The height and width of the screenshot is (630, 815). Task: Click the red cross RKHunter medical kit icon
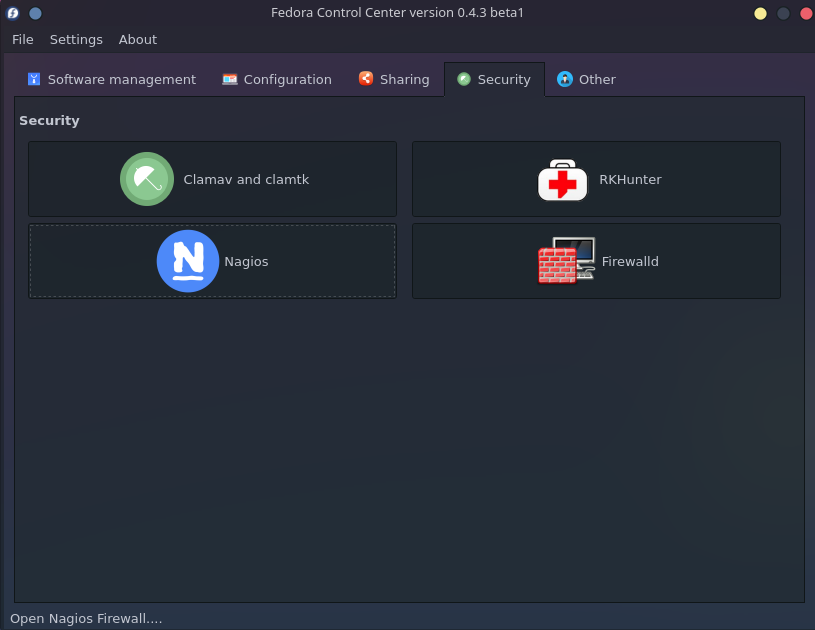pos(562,180)
